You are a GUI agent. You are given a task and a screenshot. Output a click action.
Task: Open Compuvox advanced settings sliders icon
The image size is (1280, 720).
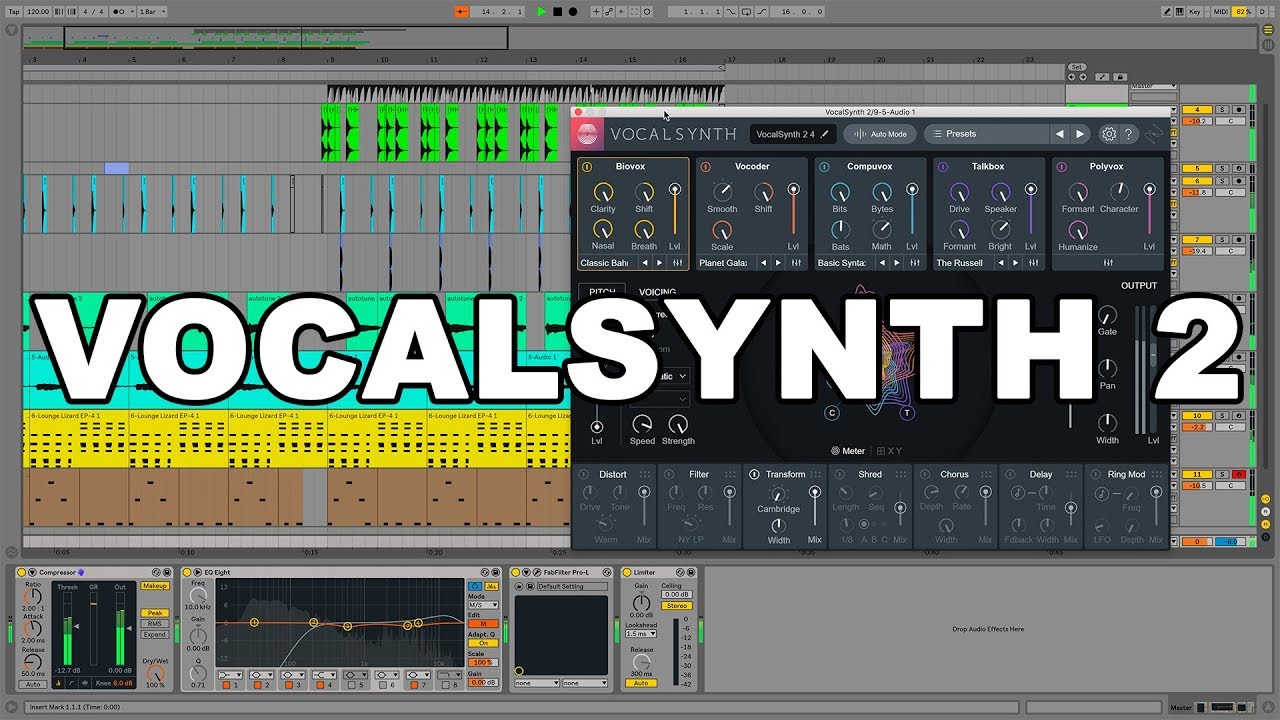tap(915, 263)
